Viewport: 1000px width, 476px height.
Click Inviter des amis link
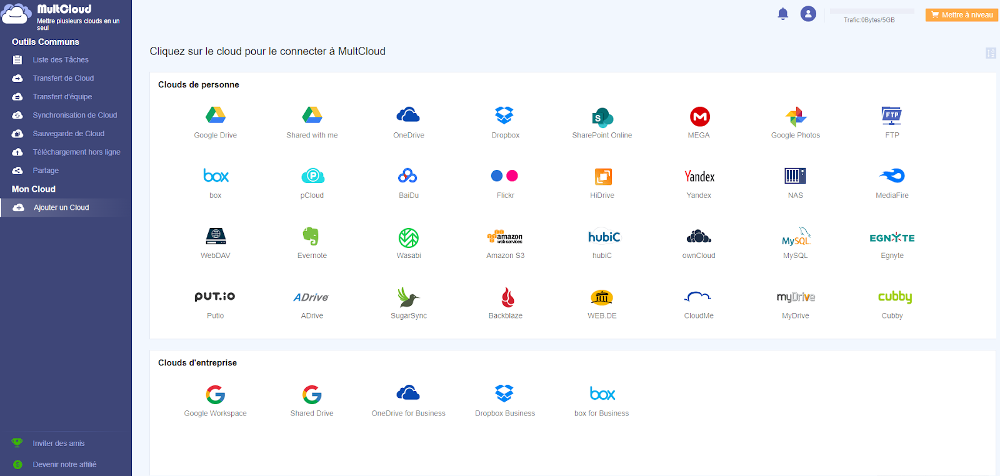[58, 443]
